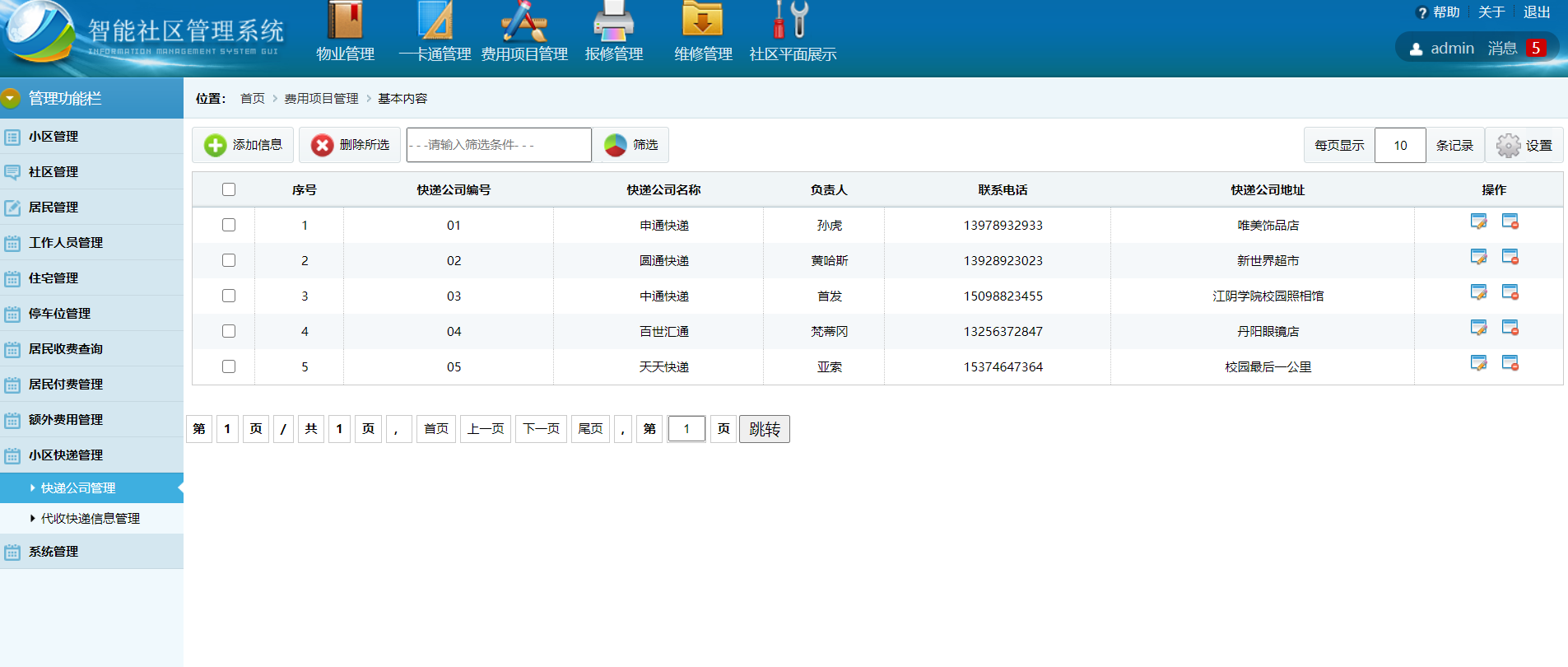Open the 报修管理 printer icon

pos(614,21)
